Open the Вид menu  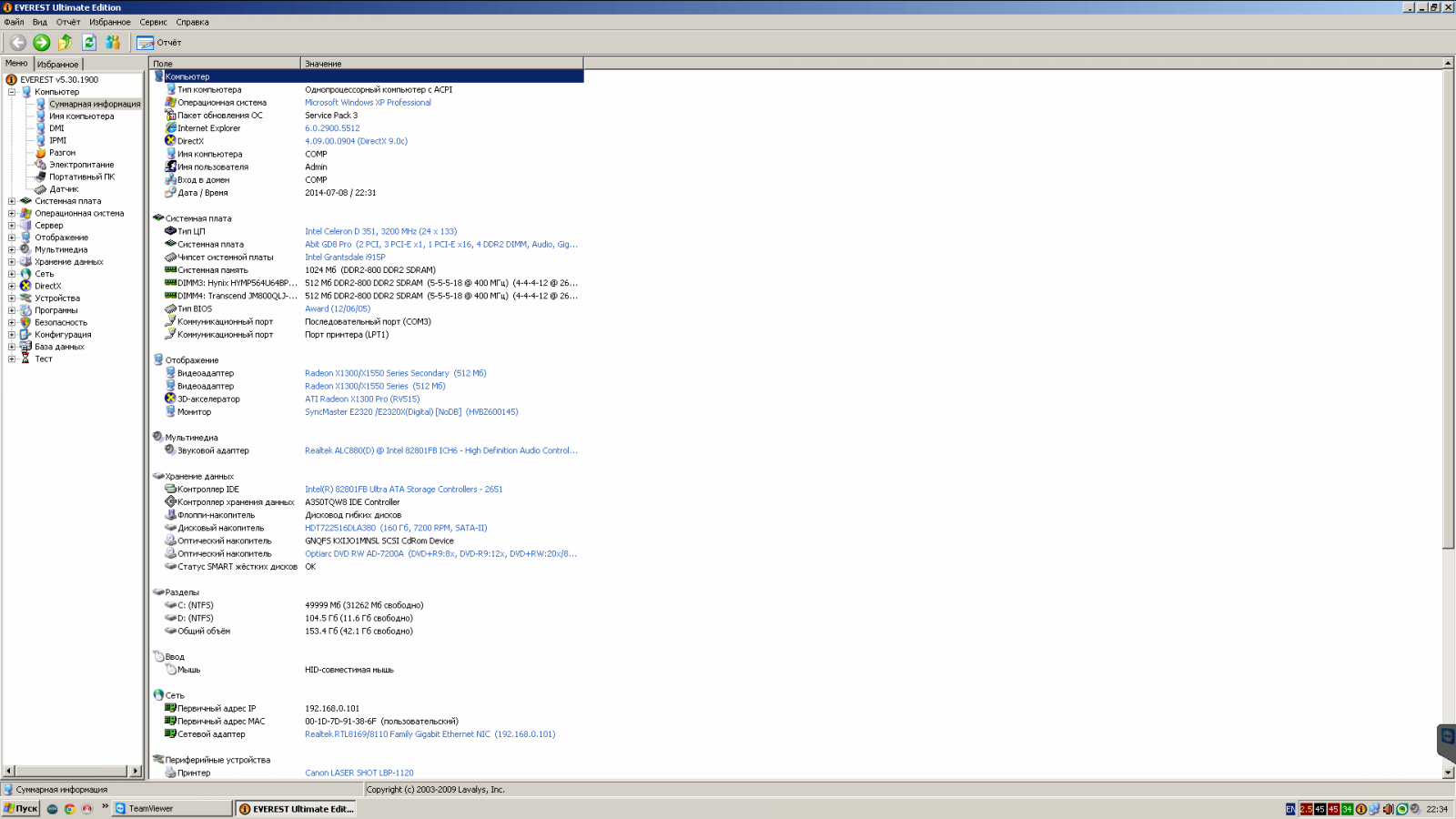pyautogui.click(x=40, y=22)
